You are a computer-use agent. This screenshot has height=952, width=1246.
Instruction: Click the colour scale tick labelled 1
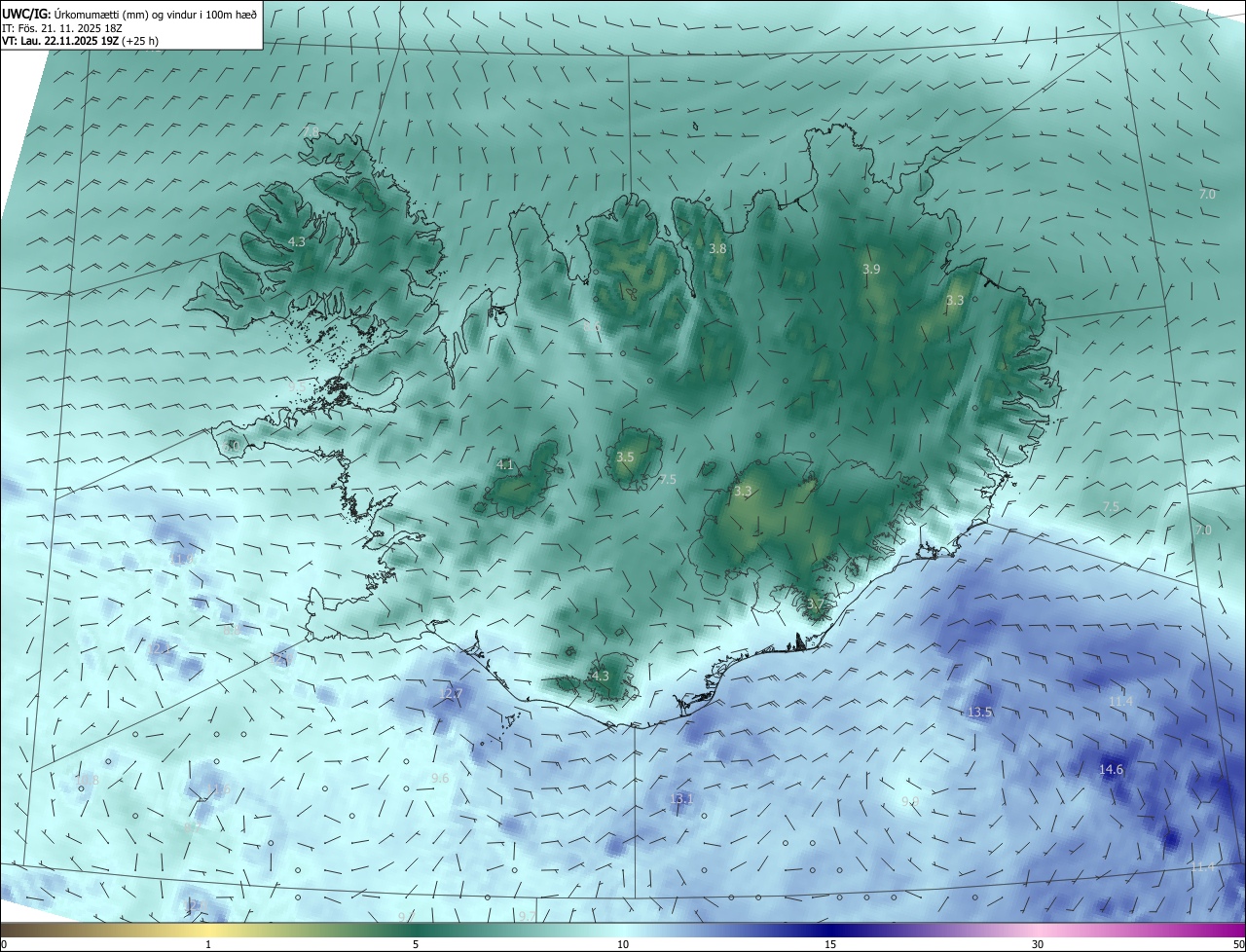[x=208, y=944]
